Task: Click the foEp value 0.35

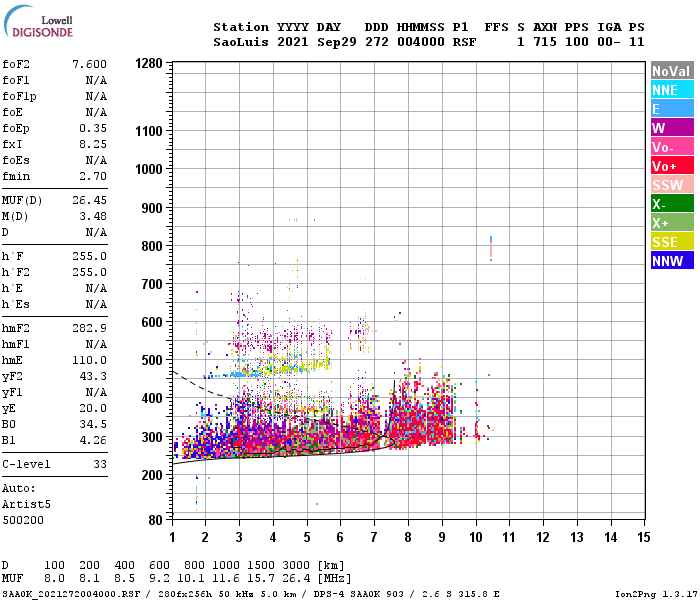Action: pos(93,128)
